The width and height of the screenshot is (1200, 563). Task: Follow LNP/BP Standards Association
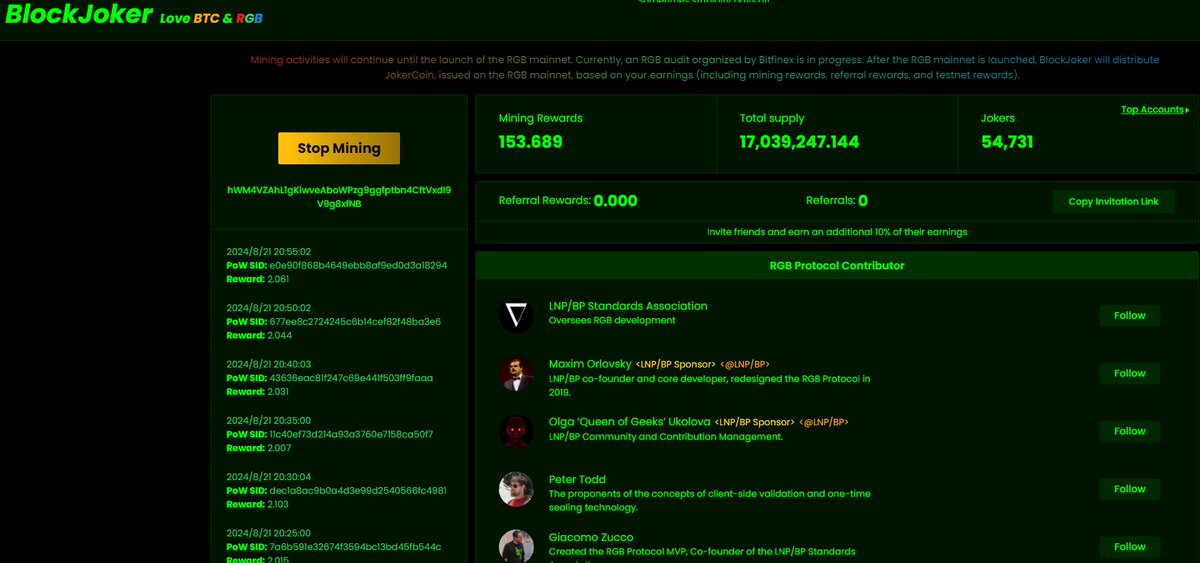coord(1130,315)
